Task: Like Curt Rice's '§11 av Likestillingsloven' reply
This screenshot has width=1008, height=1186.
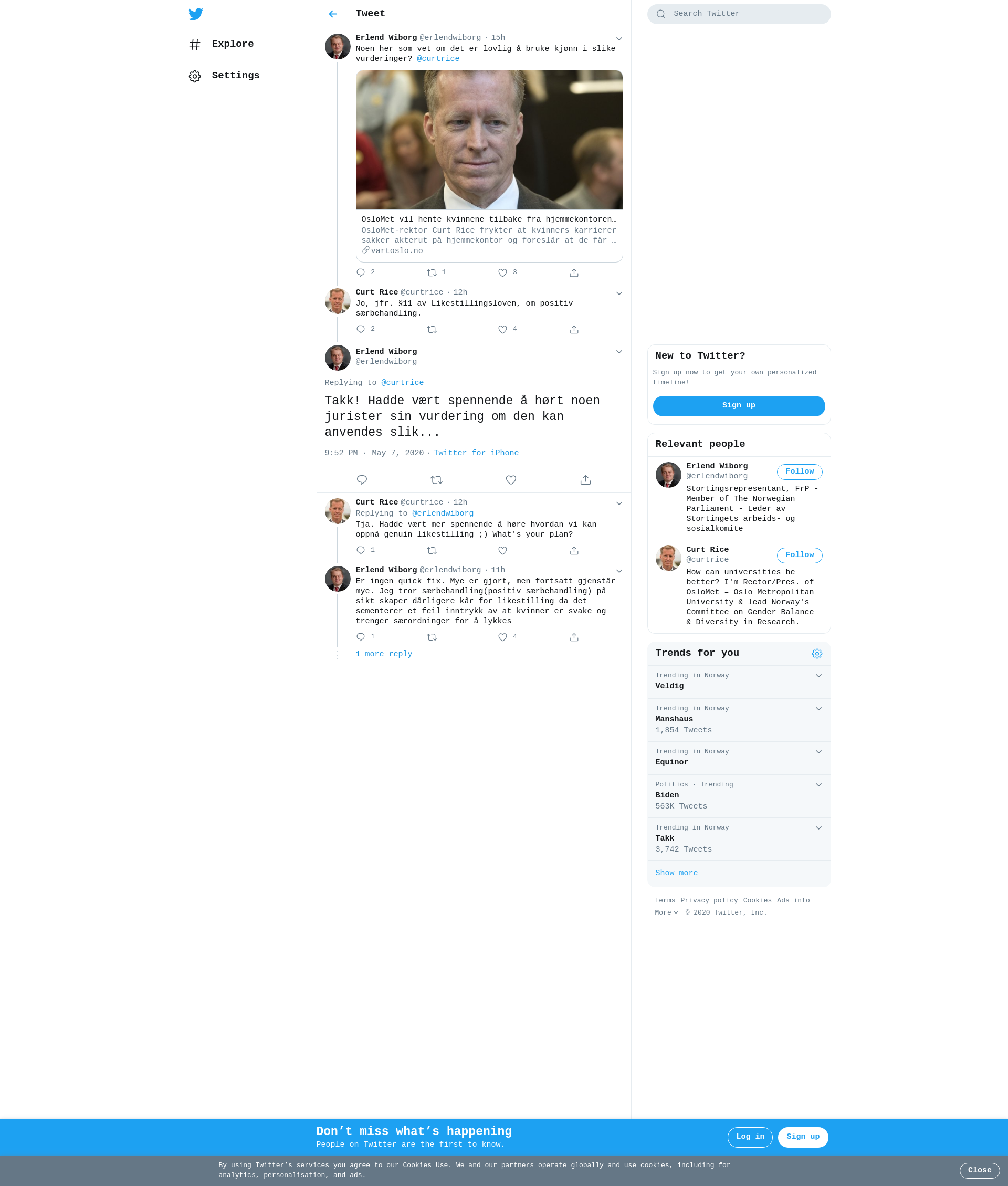Action: 502,329
